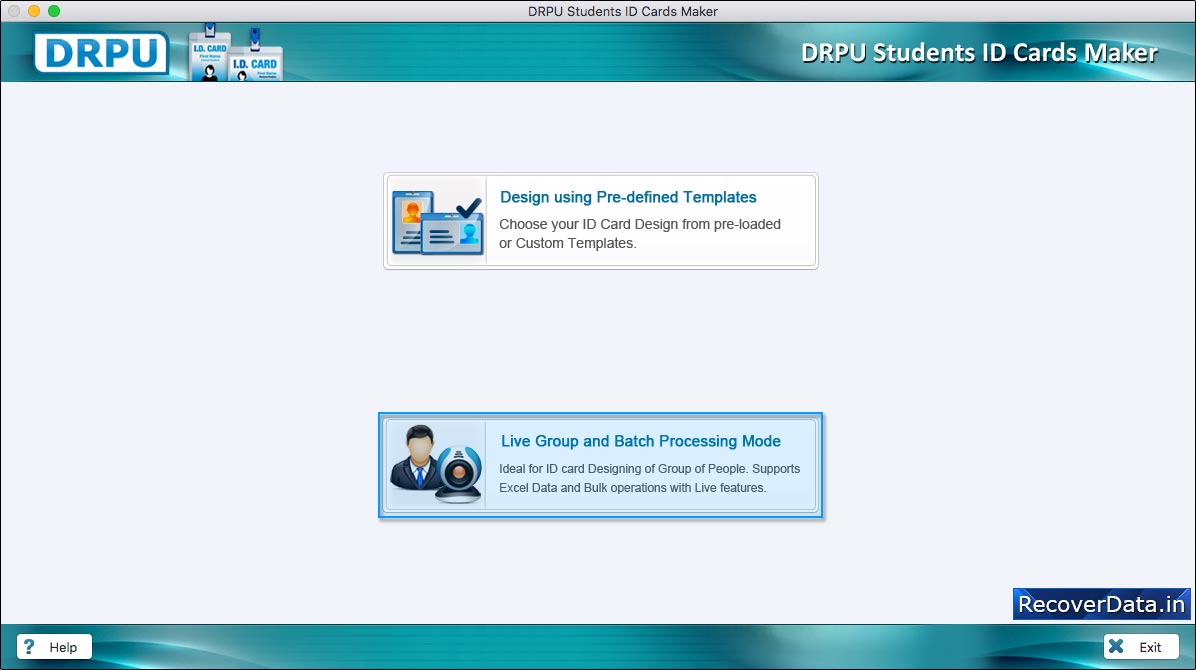Minimize window using yellow button
1196x670 pixels.
click(34, 11)
